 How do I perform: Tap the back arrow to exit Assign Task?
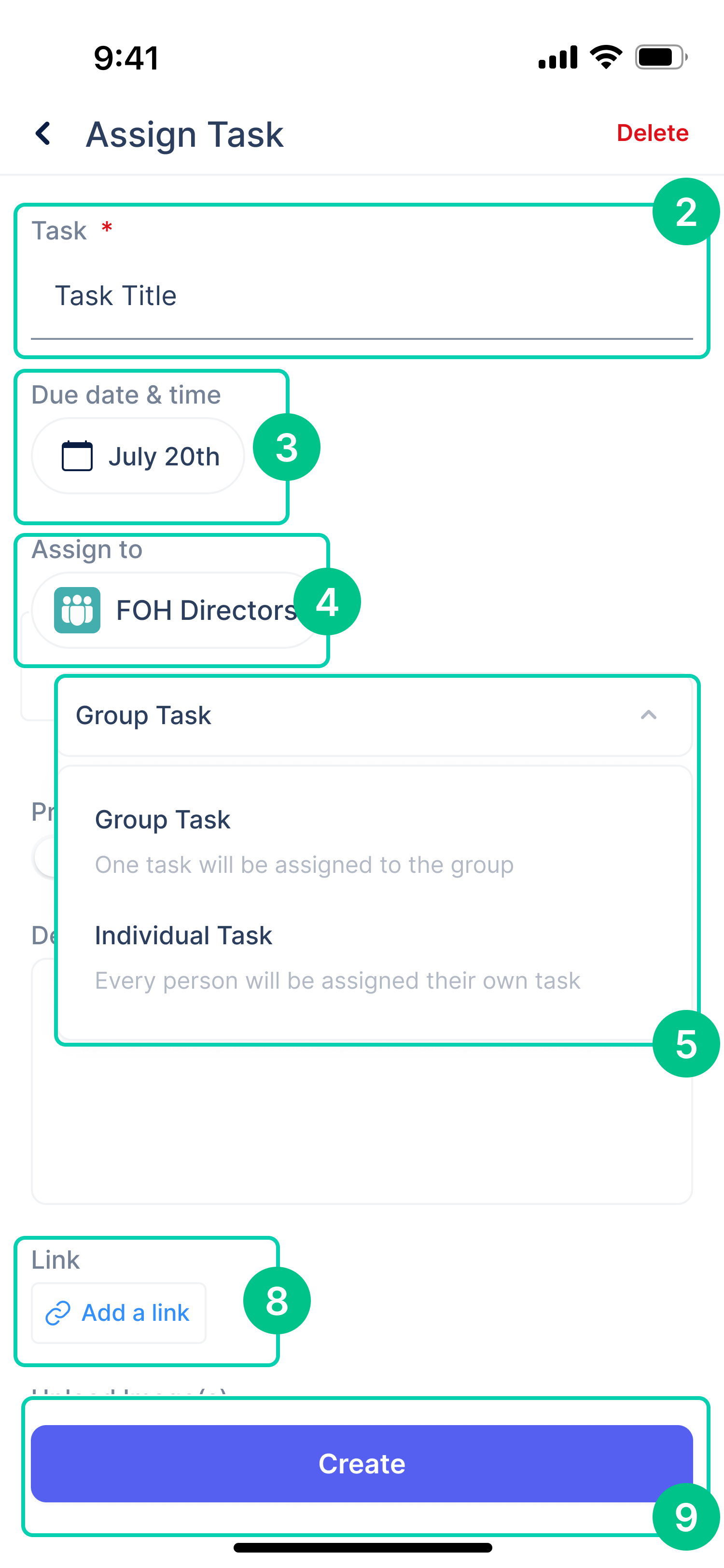coord(43,133)
